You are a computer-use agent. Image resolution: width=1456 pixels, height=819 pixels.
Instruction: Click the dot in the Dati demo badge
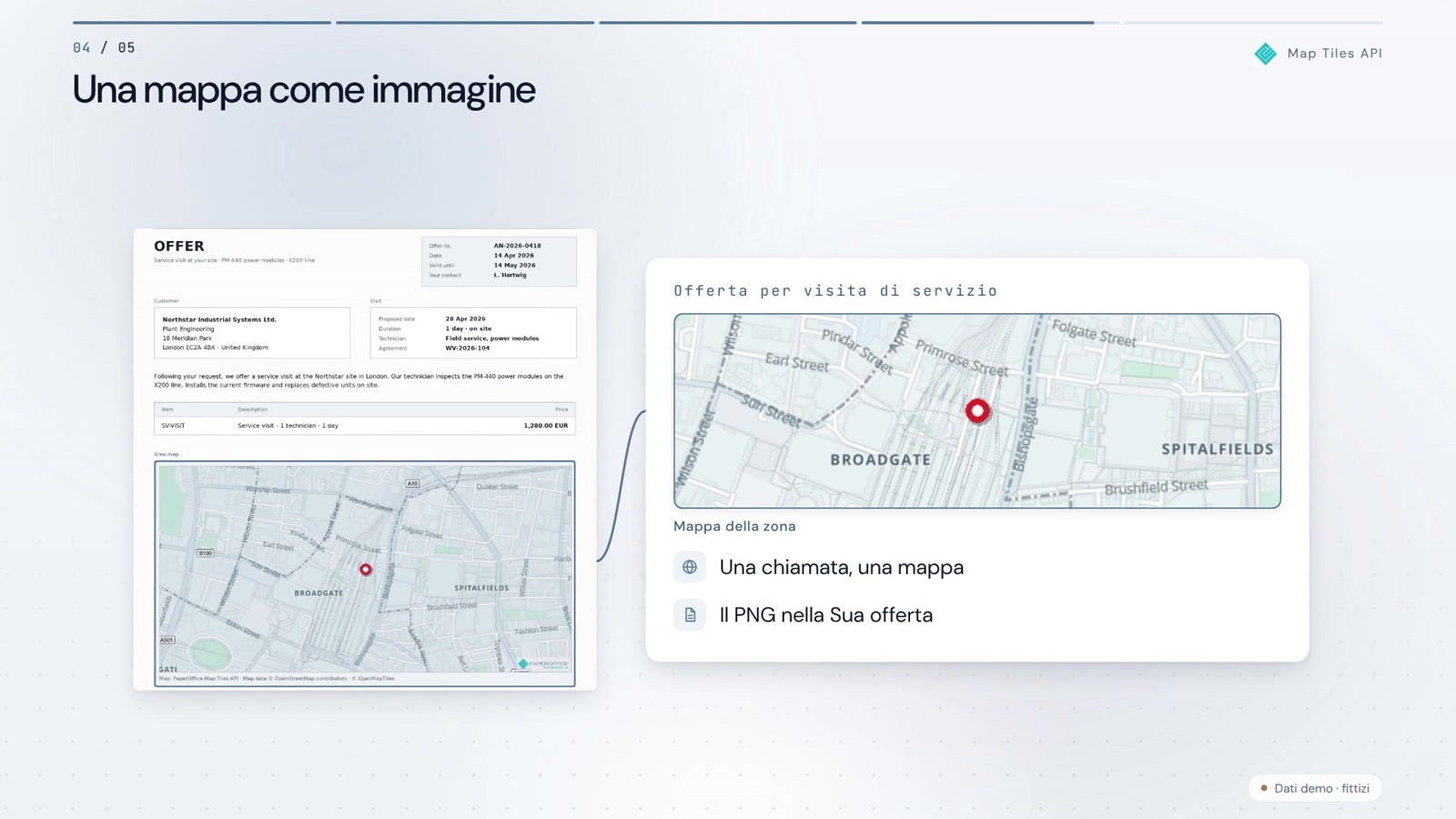click(1264, 788)
